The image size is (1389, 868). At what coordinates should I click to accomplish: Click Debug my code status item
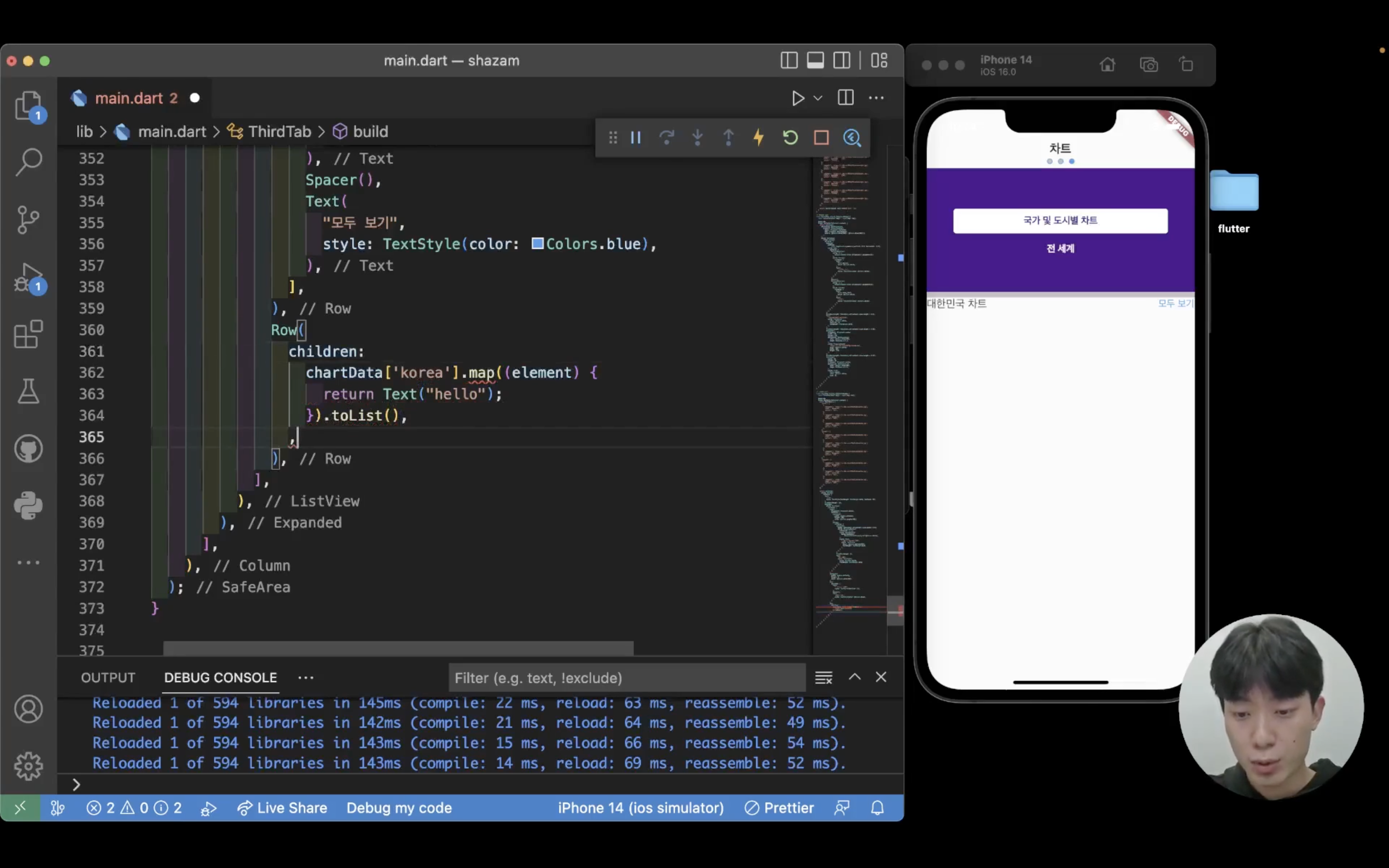pos(399,808)
